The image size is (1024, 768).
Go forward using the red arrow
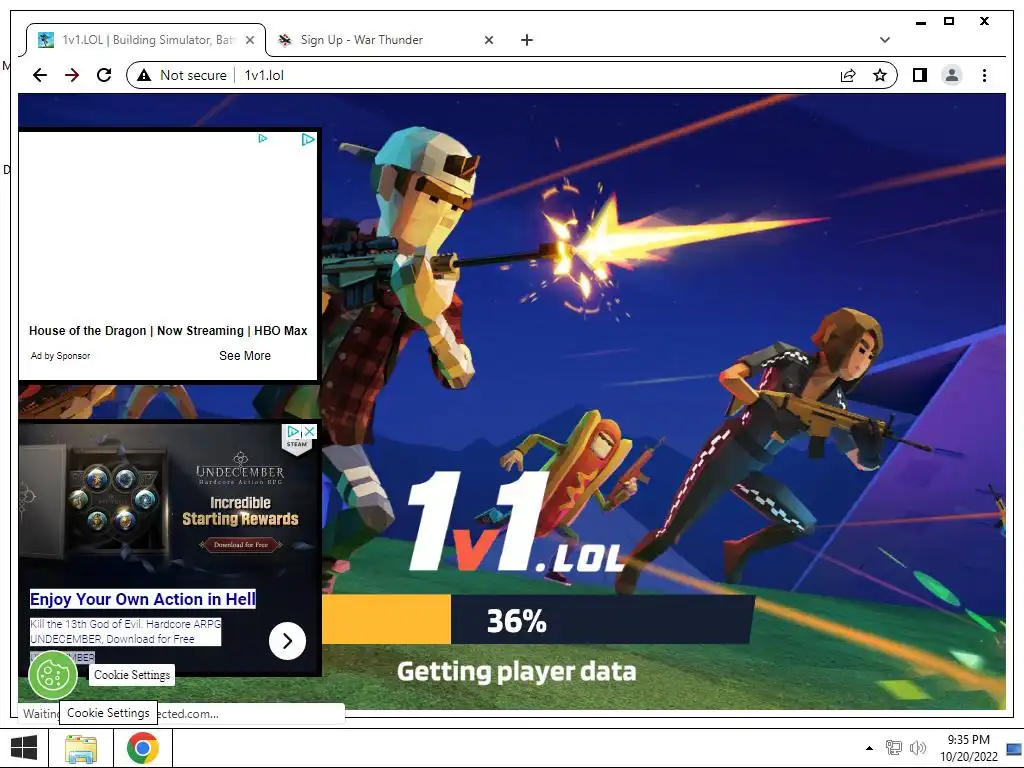pos(72,75)
